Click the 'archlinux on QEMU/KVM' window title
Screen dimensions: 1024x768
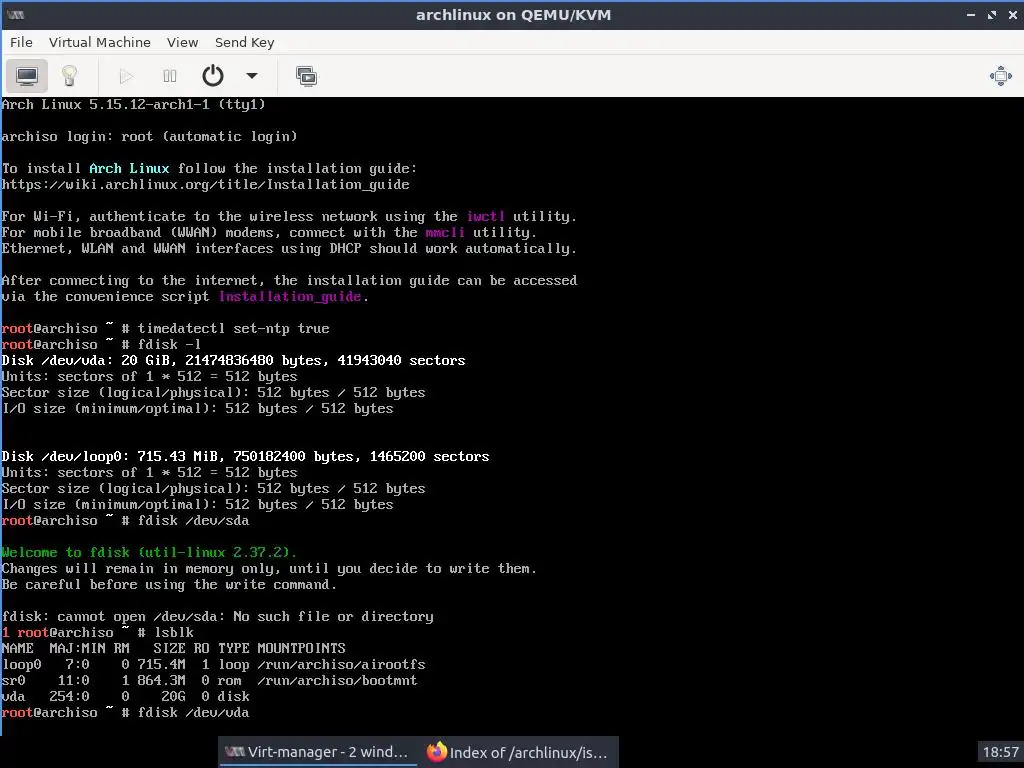tap(513, 15)
